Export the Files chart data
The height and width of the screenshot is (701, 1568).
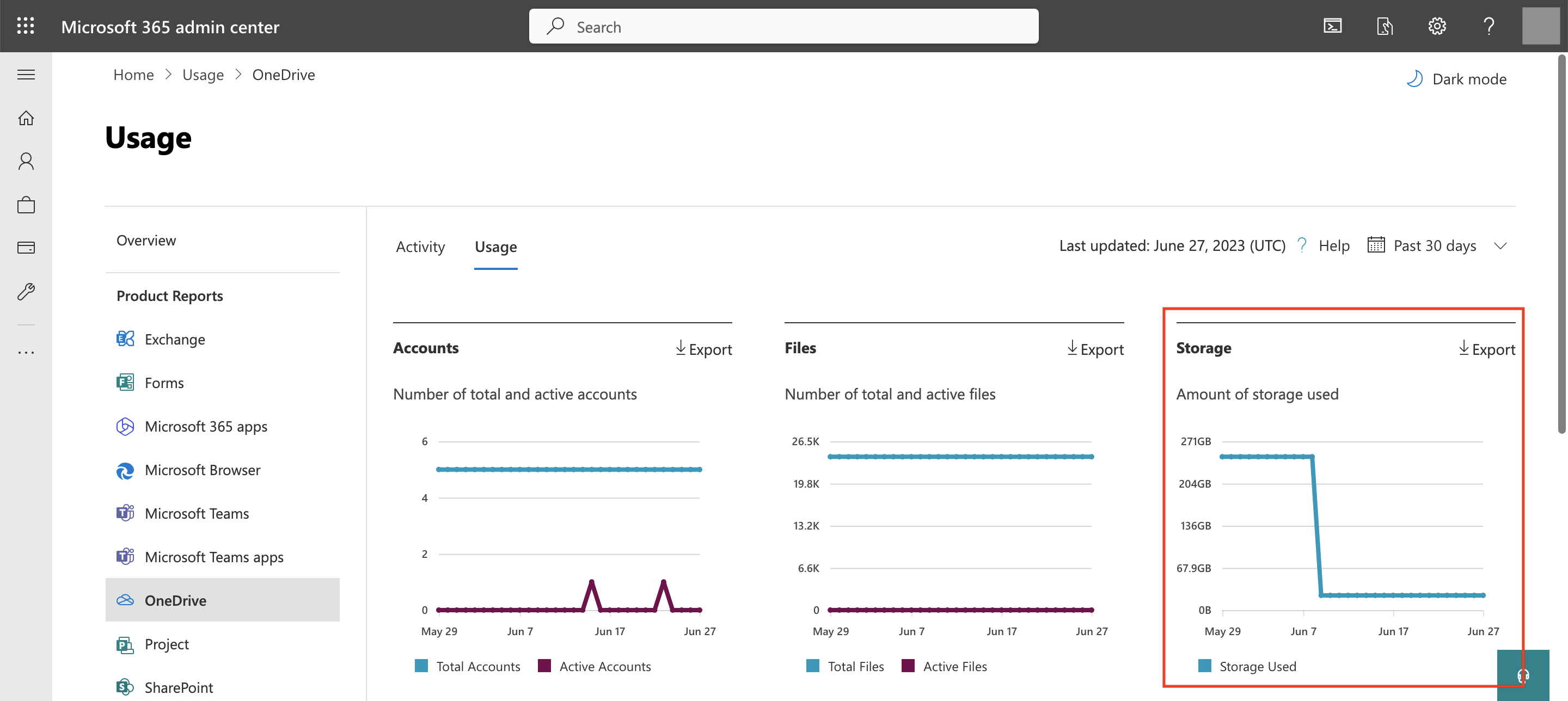[1095, 349]
